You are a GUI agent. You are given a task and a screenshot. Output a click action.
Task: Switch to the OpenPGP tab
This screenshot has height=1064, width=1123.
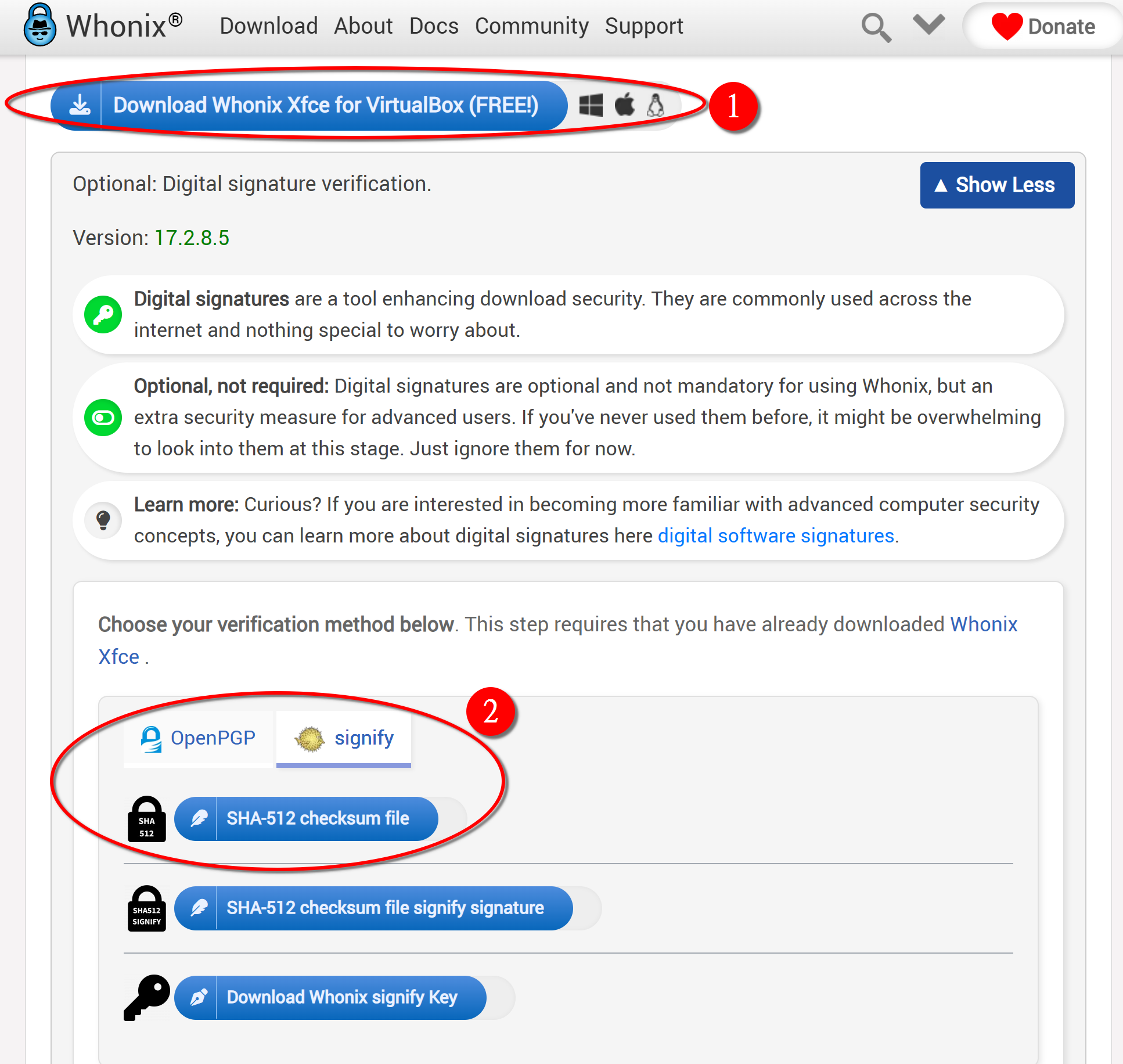tap(198, 738)
